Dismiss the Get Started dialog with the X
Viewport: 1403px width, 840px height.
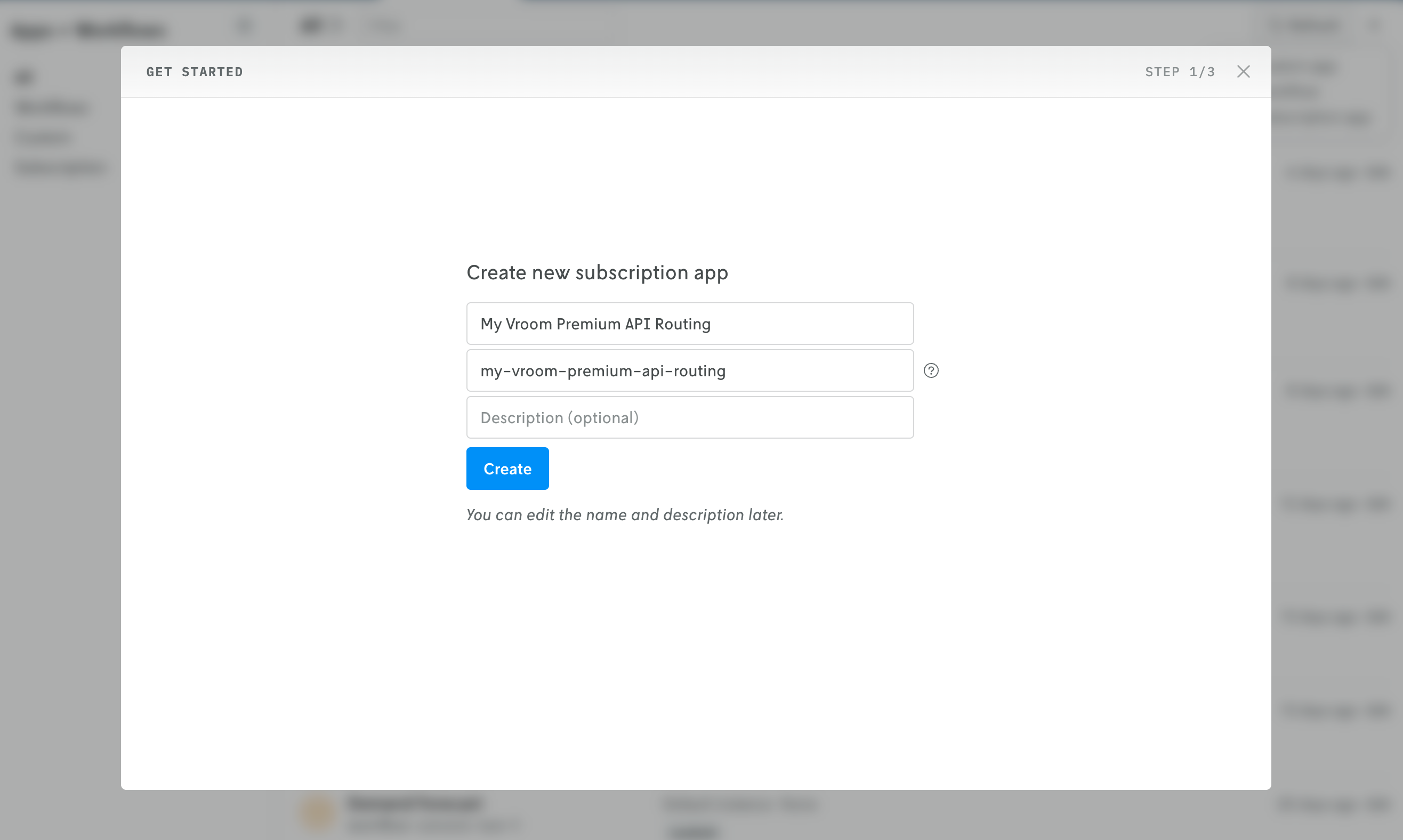[1243, 71]
